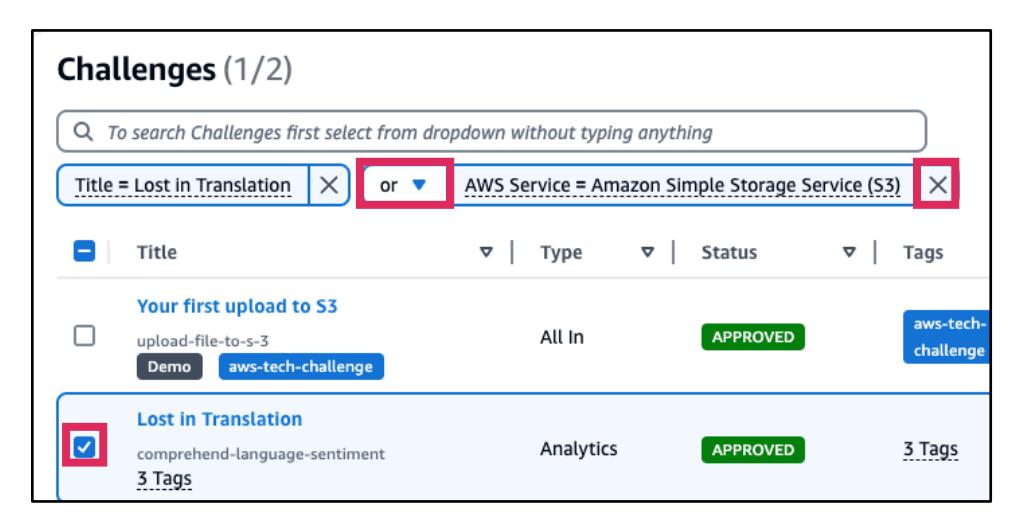Check the Your first upload to S3 row
The height and width of the screenshot is (530, 1029).
tap(84, 338)
